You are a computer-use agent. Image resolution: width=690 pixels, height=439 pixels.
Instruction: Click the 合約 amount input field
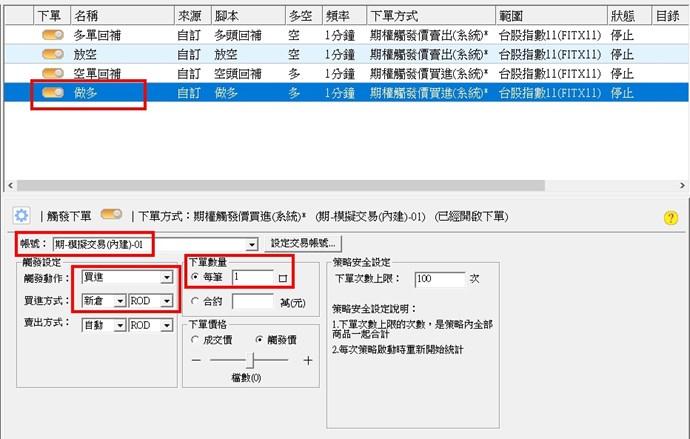coord(253,302)
